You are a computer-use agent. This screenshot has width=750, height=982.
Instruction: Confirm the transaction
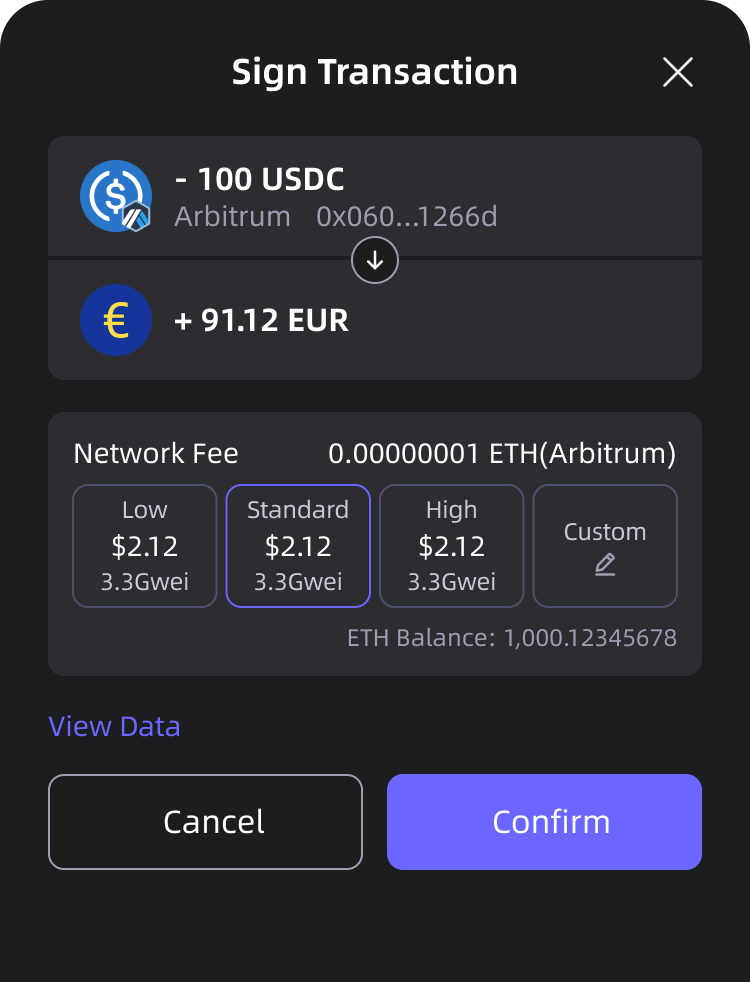pos(544,822)
